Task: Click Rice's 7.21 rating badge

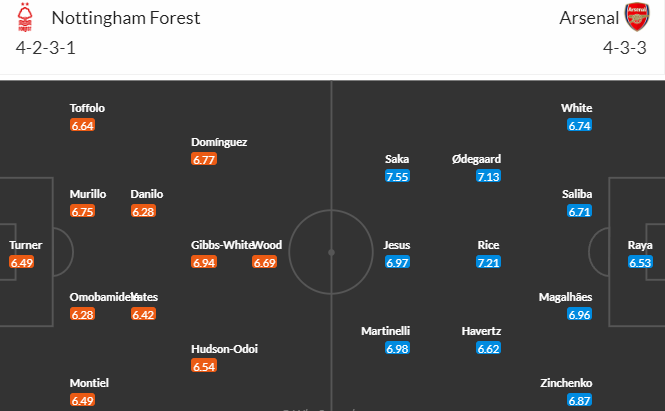Action: [488, 262]
